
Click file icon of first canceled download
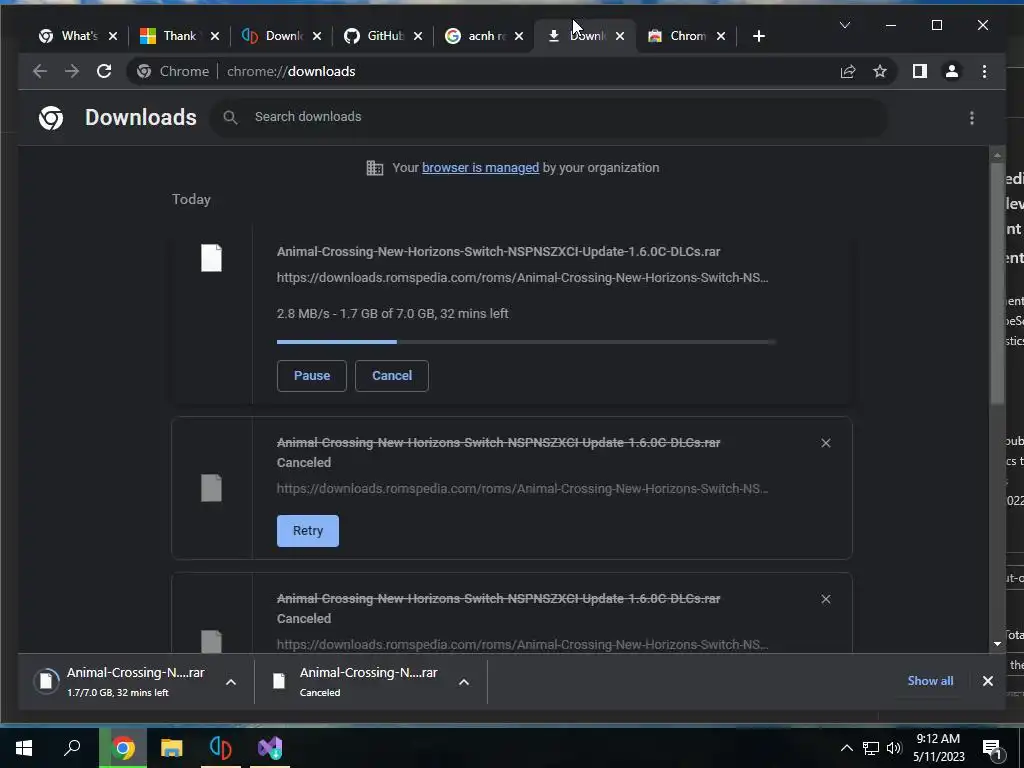click(x=211, y=488)
